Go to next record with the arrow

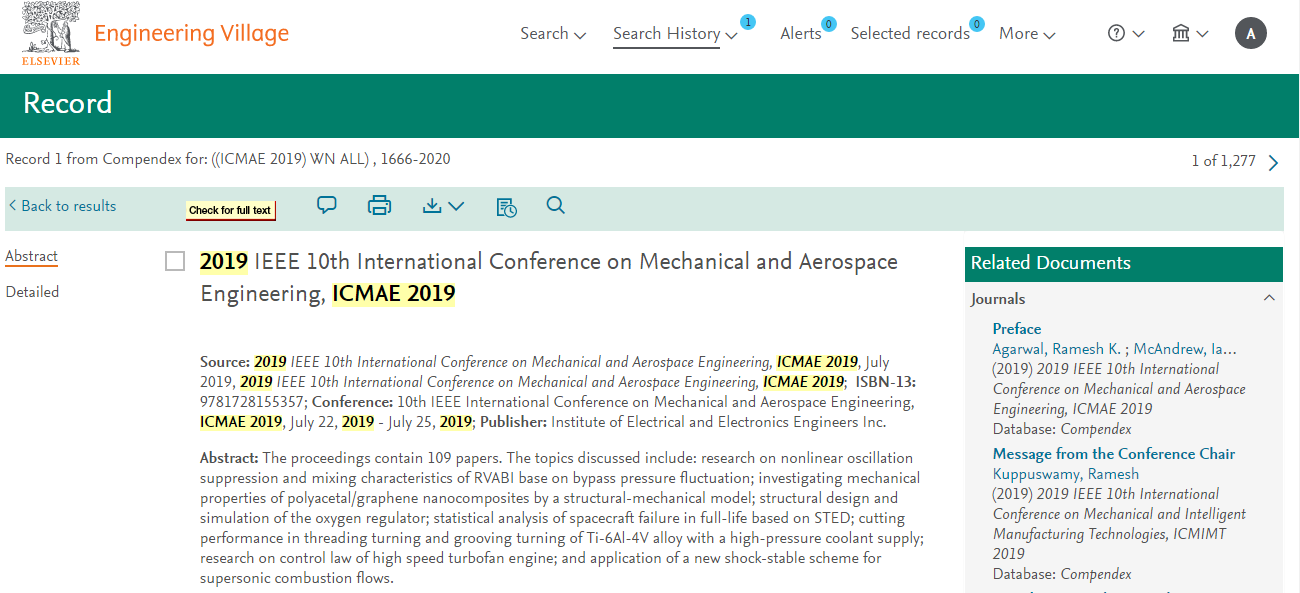(x=1273, y=162)
